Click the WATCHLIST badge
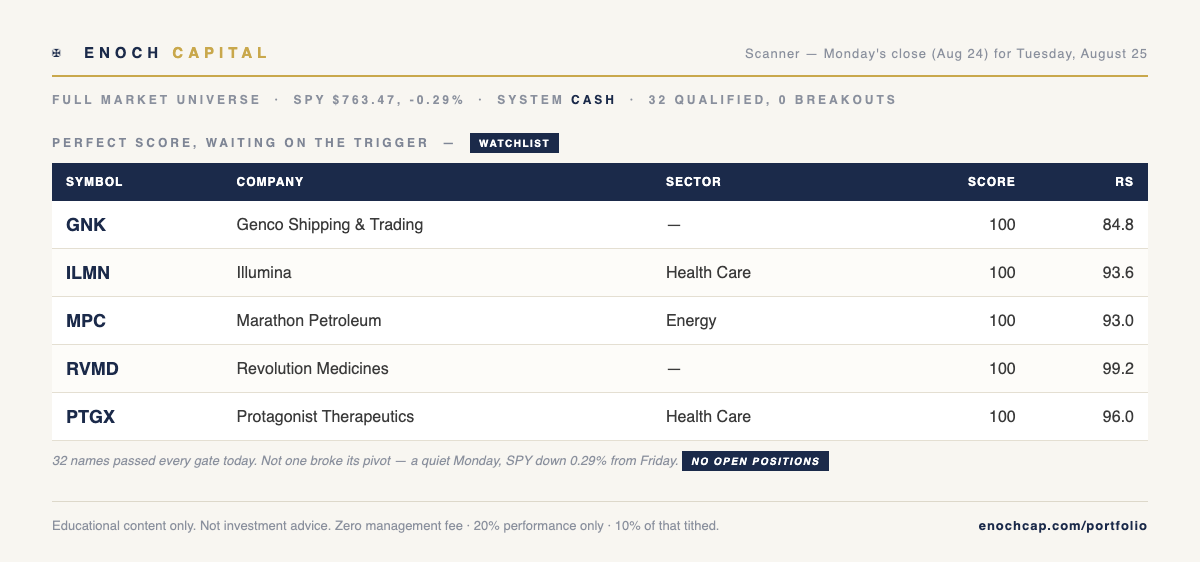The image size is (1200, 562). [x=514, y=143]
